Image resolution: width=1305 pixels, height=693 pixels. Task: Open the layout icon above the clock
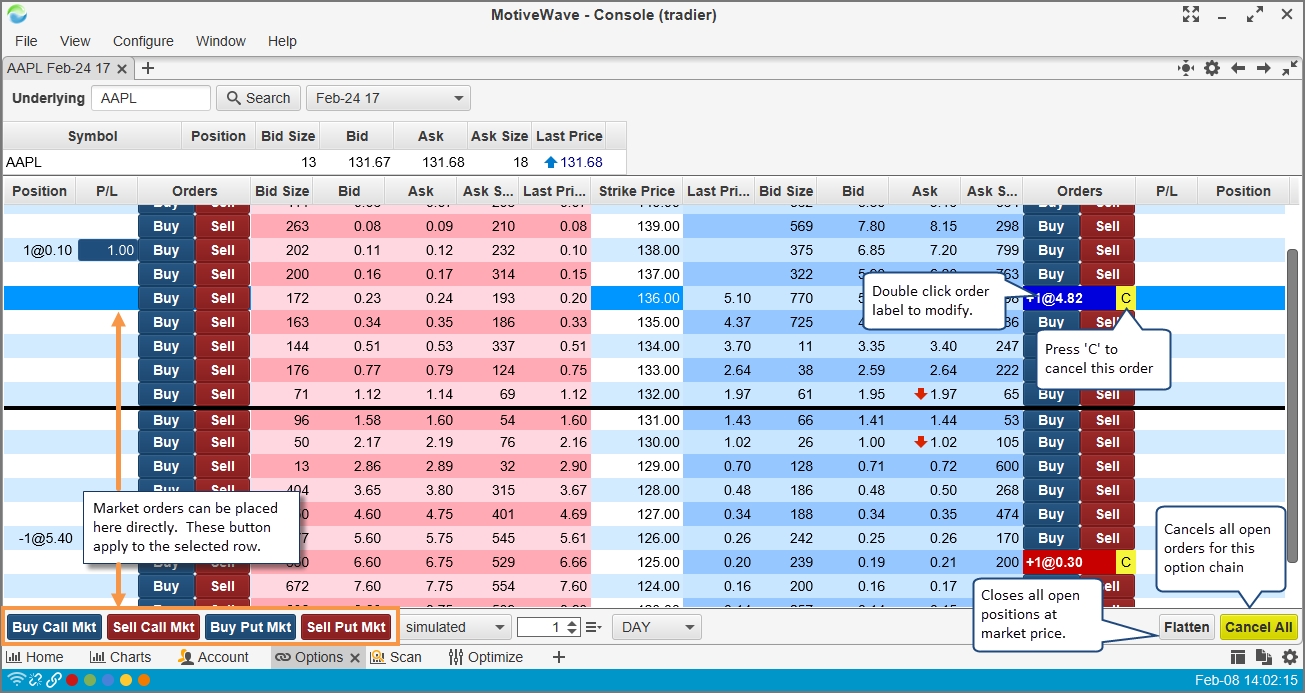click(x=1238, y=657)
